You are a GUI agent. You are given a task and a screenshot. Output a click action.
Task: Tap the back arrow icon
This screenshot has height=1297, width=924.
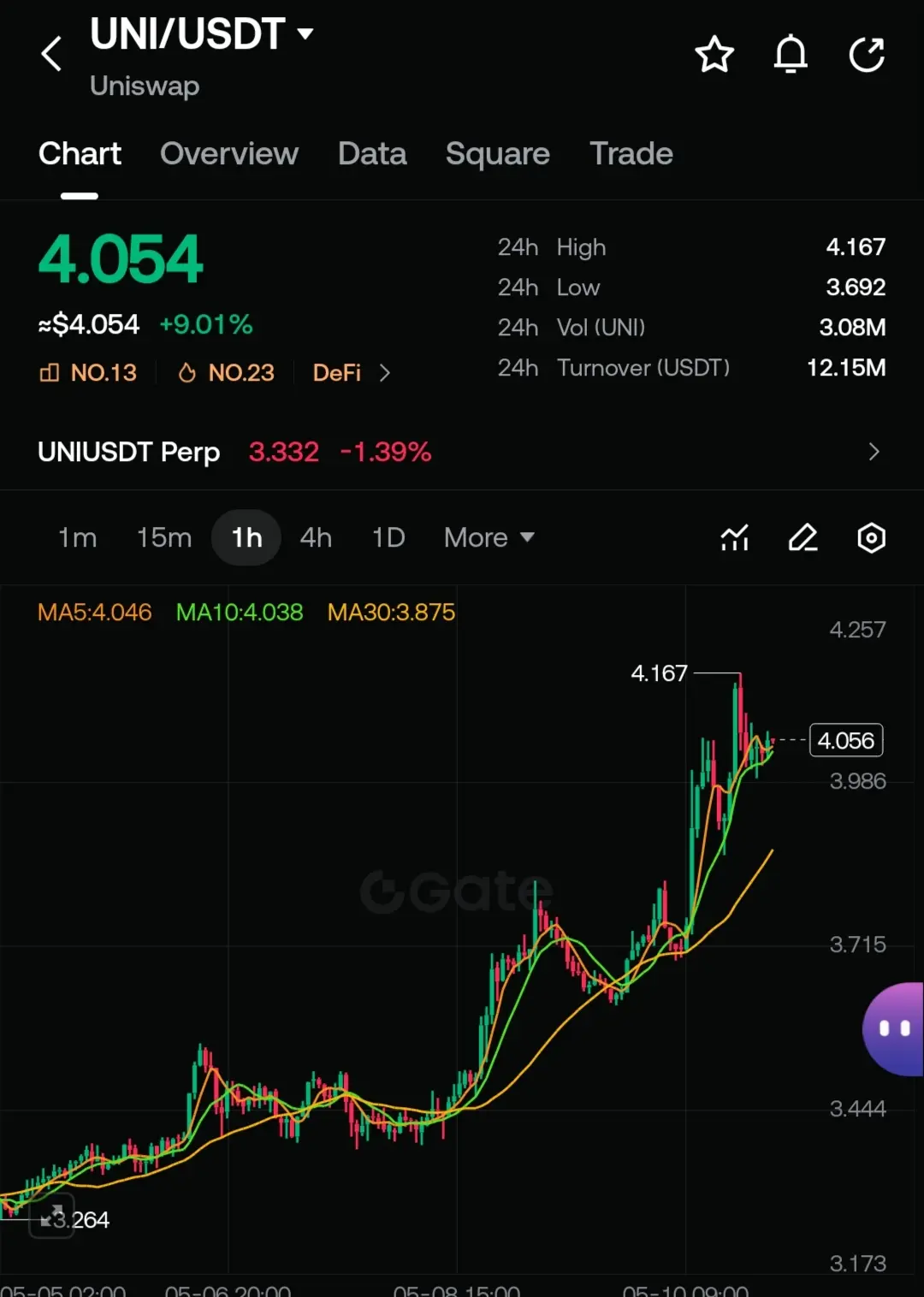pos(51,54)
